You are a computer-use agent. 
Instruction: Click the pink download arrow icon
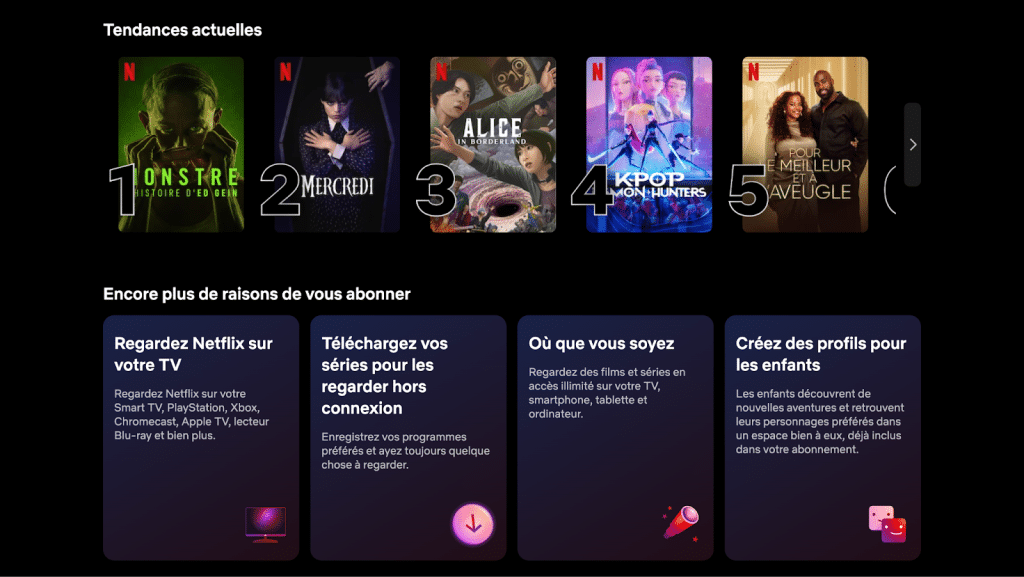(x=473, y=523)
